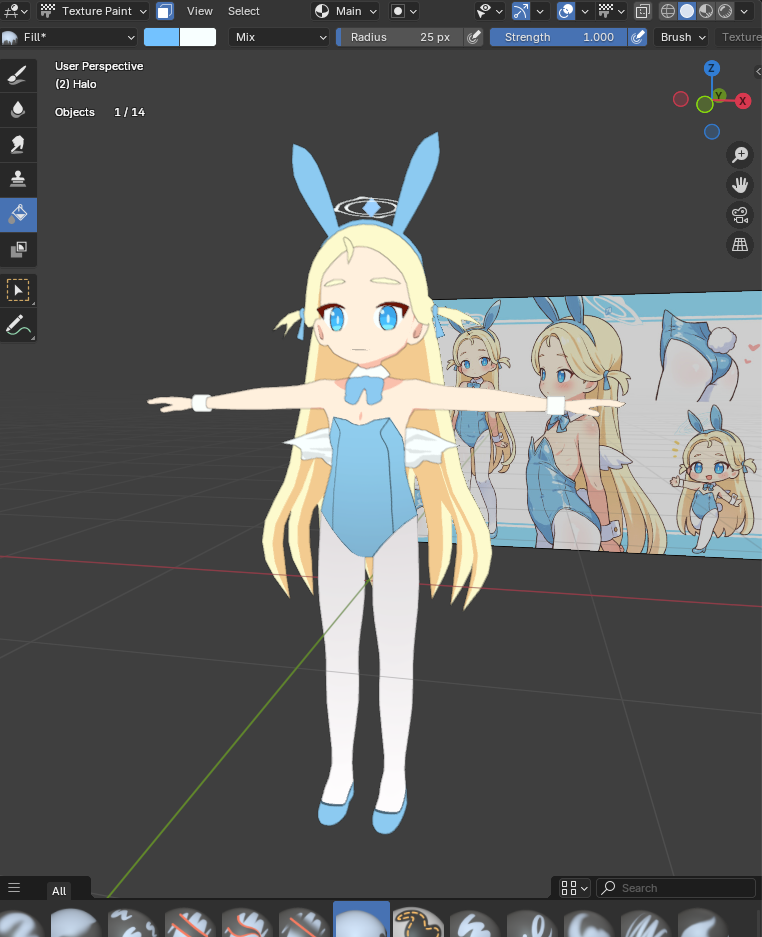Open the Texture Paint mode dropdown

pos(93,11)
